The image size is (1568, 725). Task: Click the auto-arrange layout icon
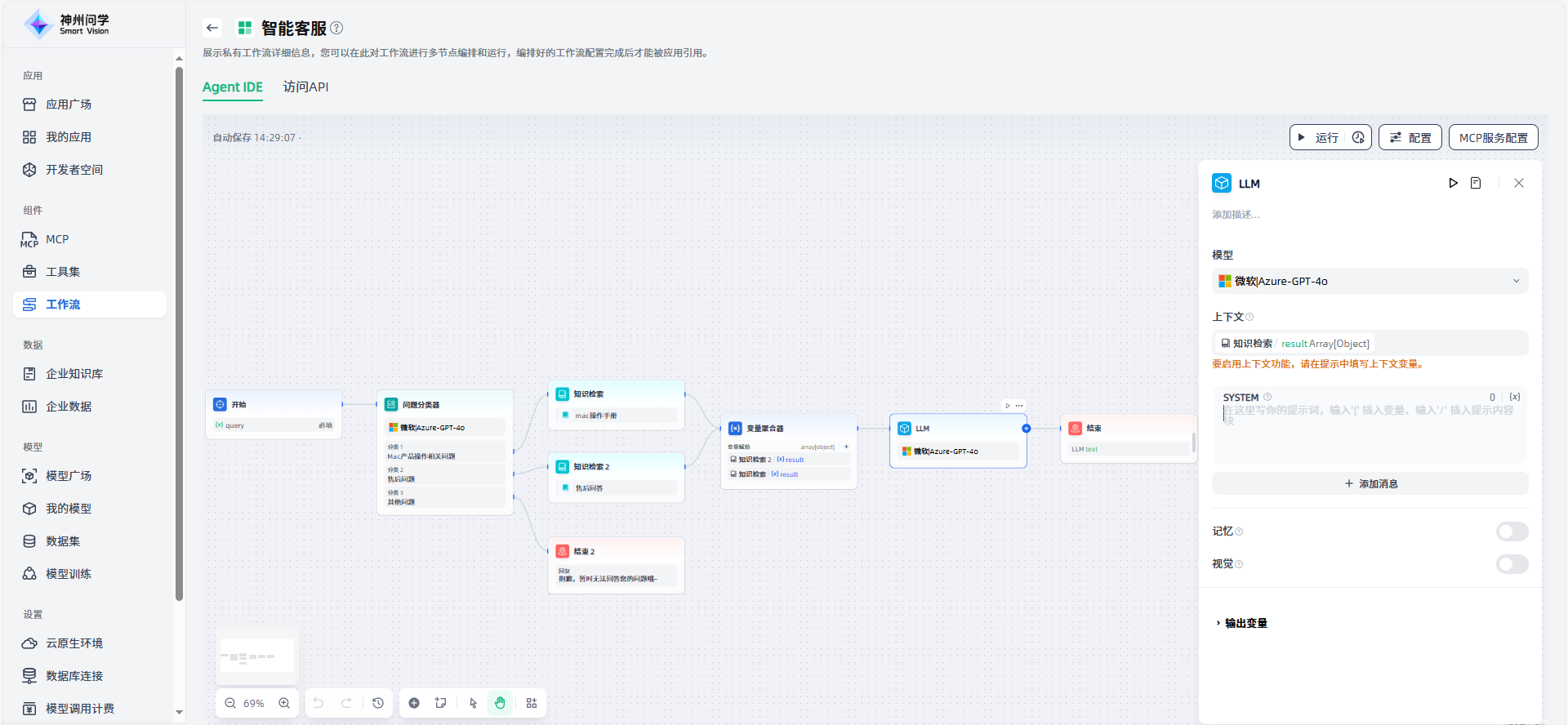532,703
